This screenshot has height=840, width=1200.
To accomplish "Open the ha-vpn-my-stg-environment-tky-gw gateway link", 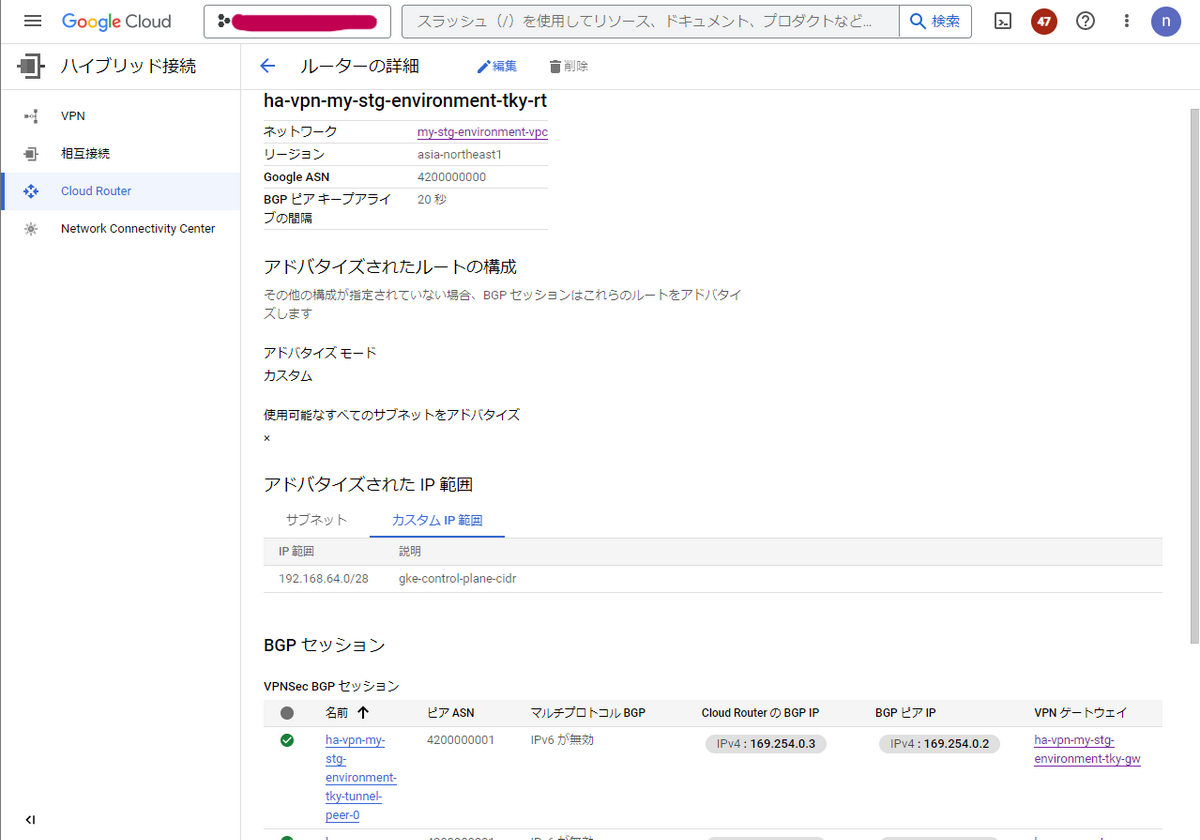I will [x=1087, y=750].
